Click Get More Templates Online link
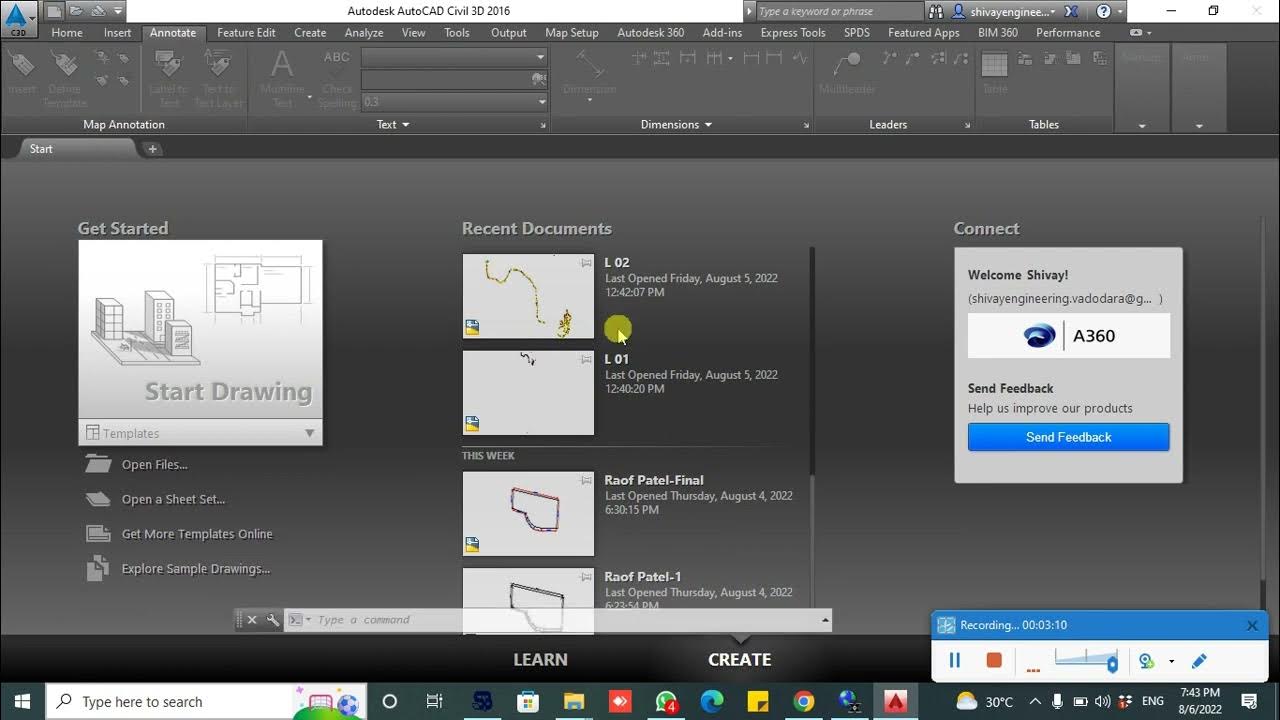1280x720 pixels. point(197,534)
